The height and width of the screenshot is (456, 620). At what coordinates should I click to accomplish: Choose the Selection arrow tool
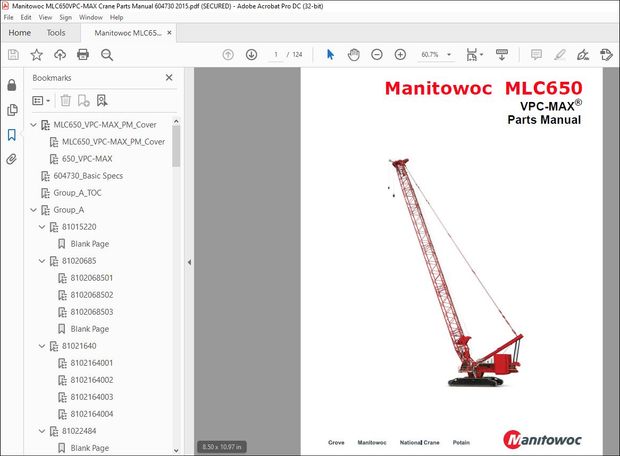coord(331,55)
